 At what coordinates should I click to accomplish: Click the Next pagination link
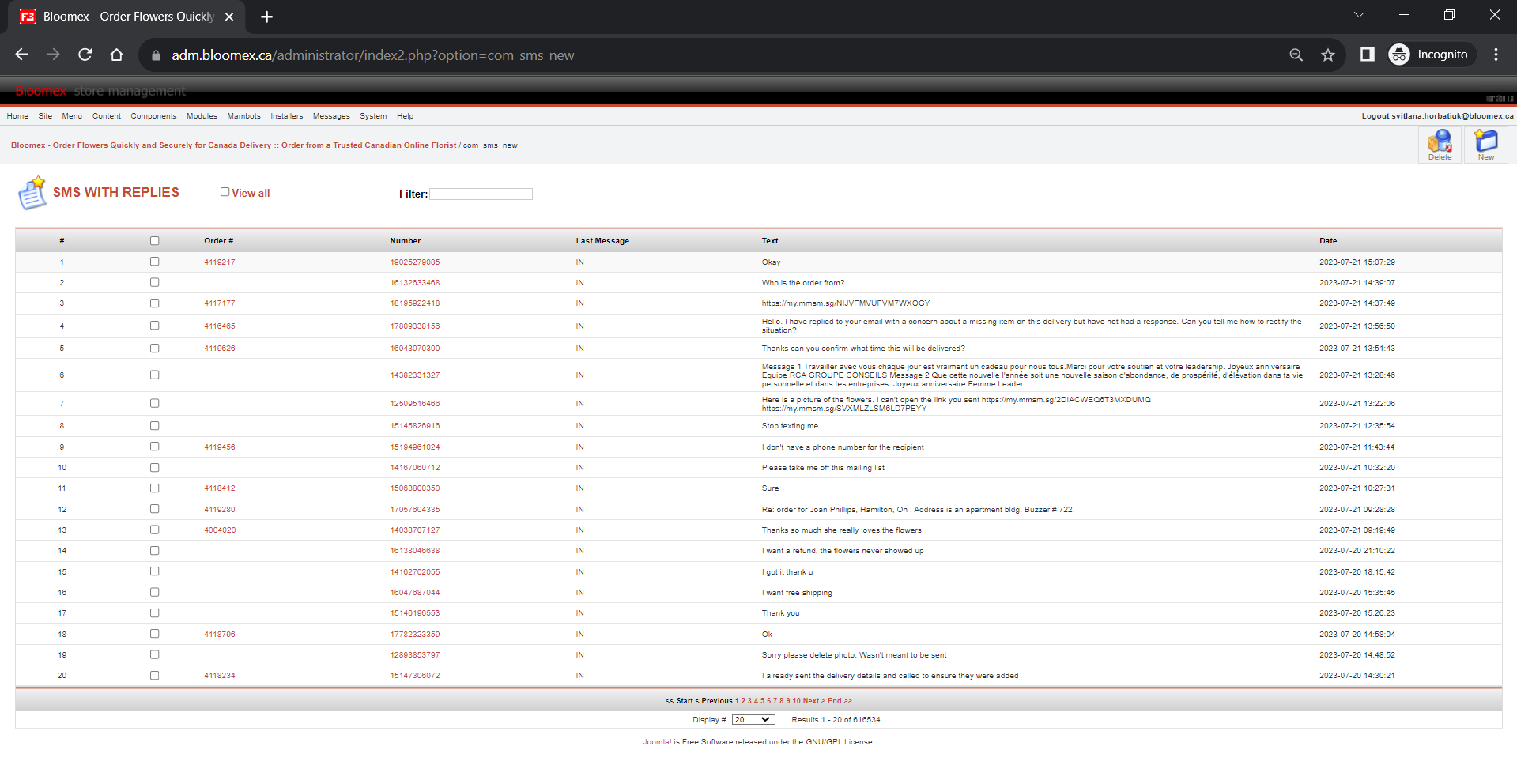pyautogui.click(x=813, y=701)
